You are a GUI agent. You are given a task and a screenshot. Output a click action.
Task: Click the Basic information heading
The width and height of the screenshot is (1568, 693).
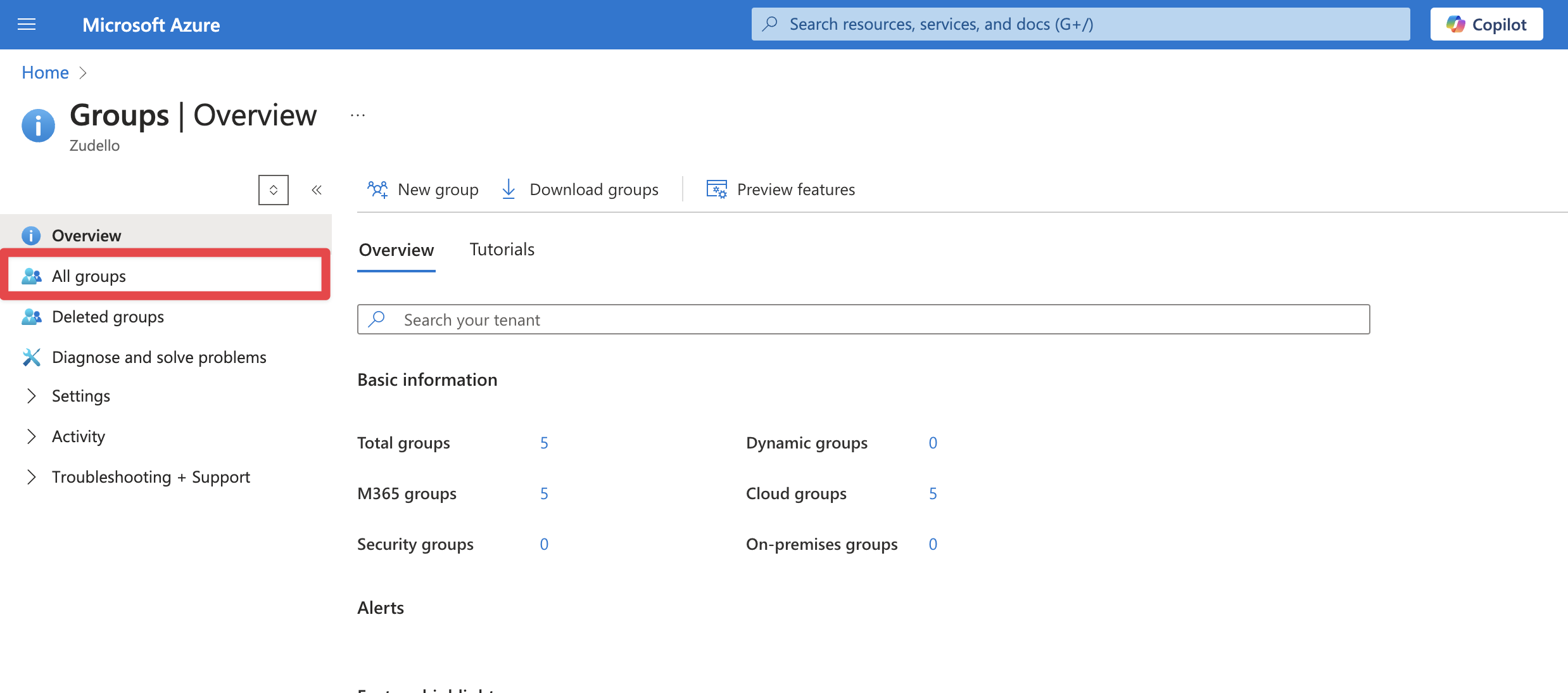click(x=427, y=379)
